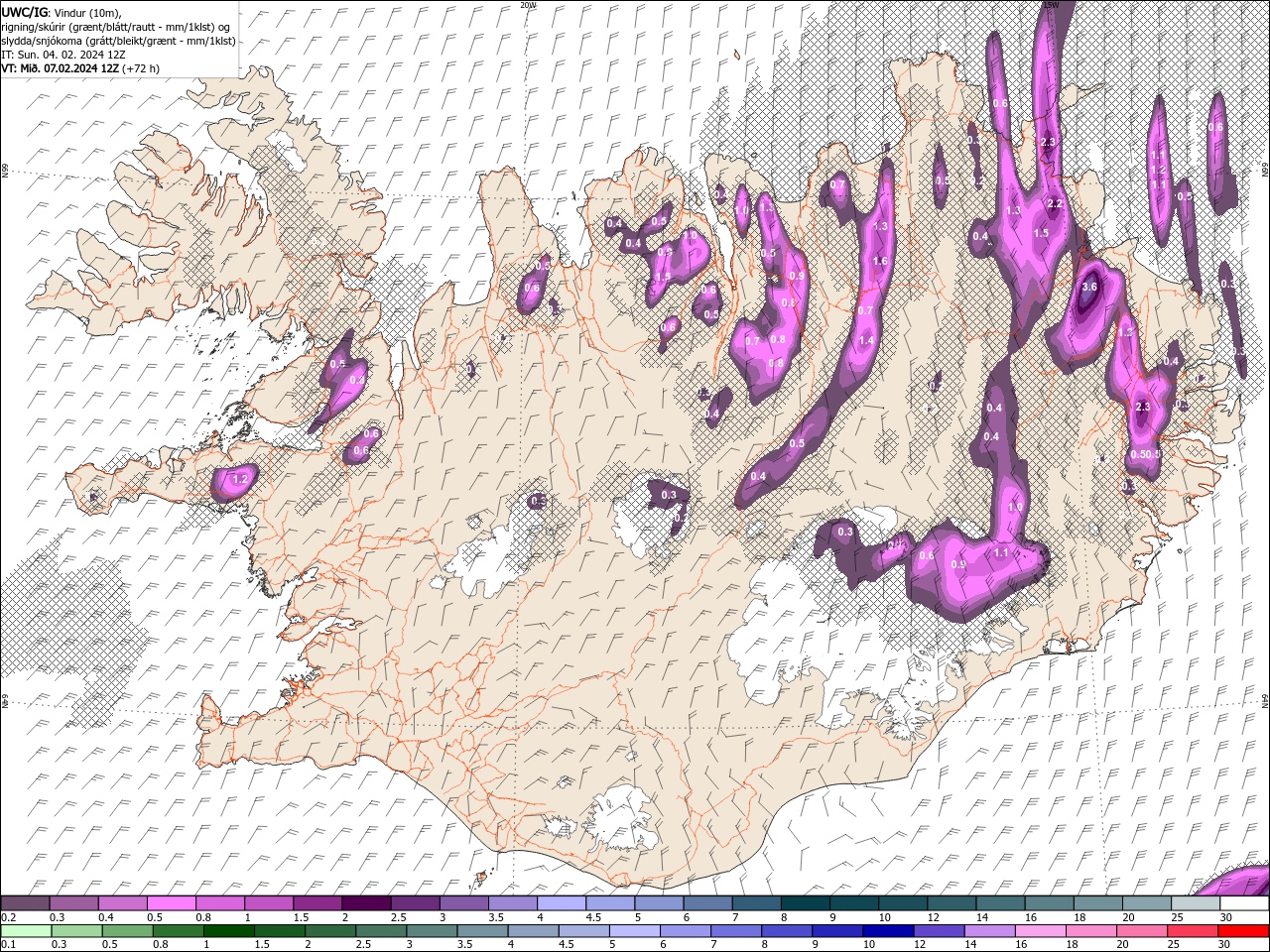Click the snow legend swatch between 4 and 4.5
1270x952 pixels.
tap(562, 903)
